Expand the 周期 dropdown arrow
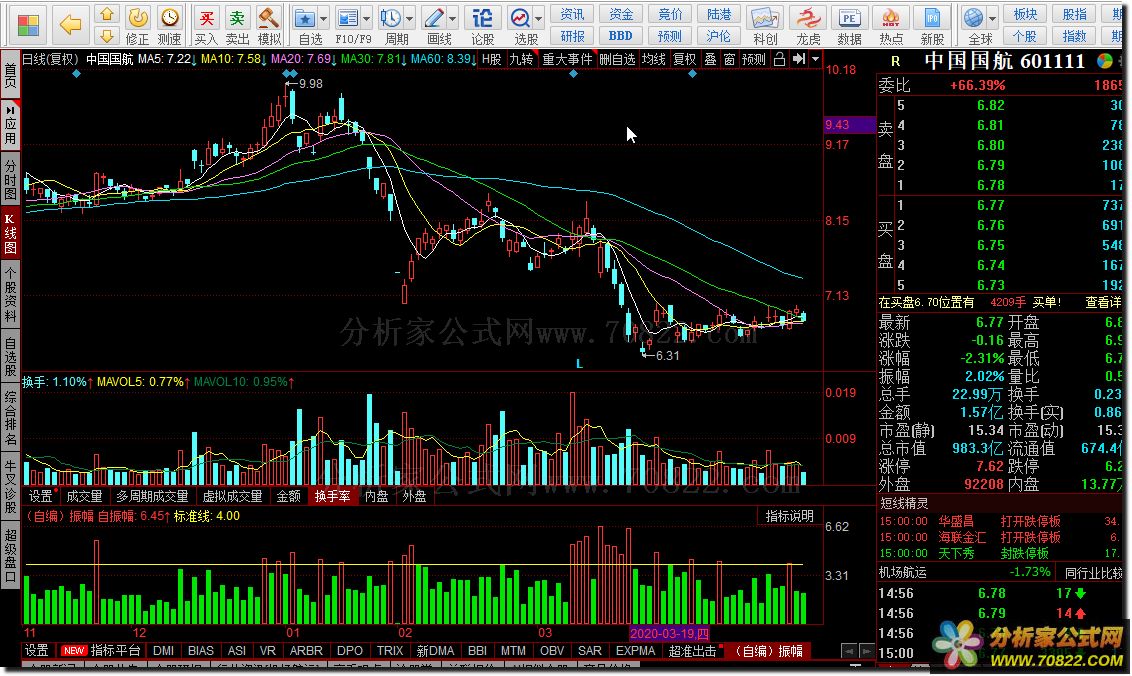This screenshot has width=1132, height=676. pos(409,19)
